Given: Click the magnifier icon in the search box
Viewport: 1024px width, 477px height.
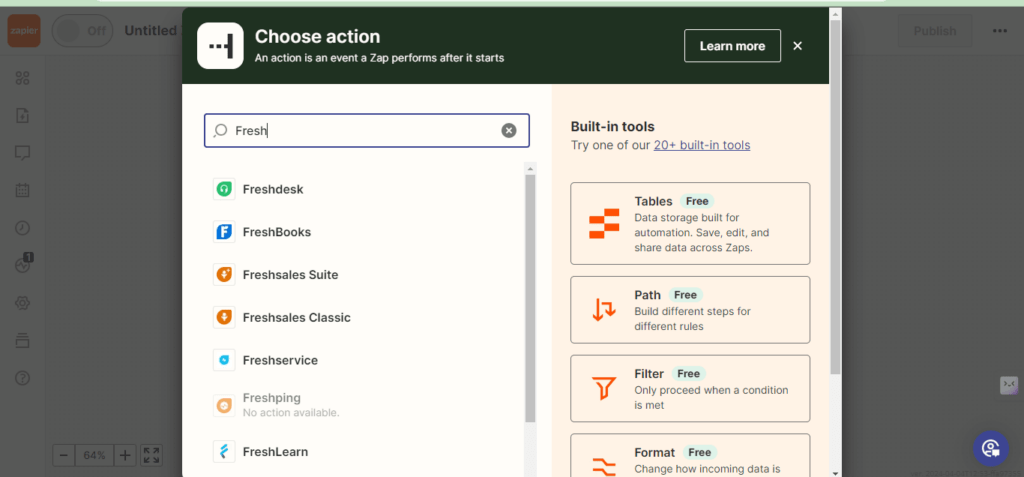Looking at the screenshot, I should tap(221, 131).
